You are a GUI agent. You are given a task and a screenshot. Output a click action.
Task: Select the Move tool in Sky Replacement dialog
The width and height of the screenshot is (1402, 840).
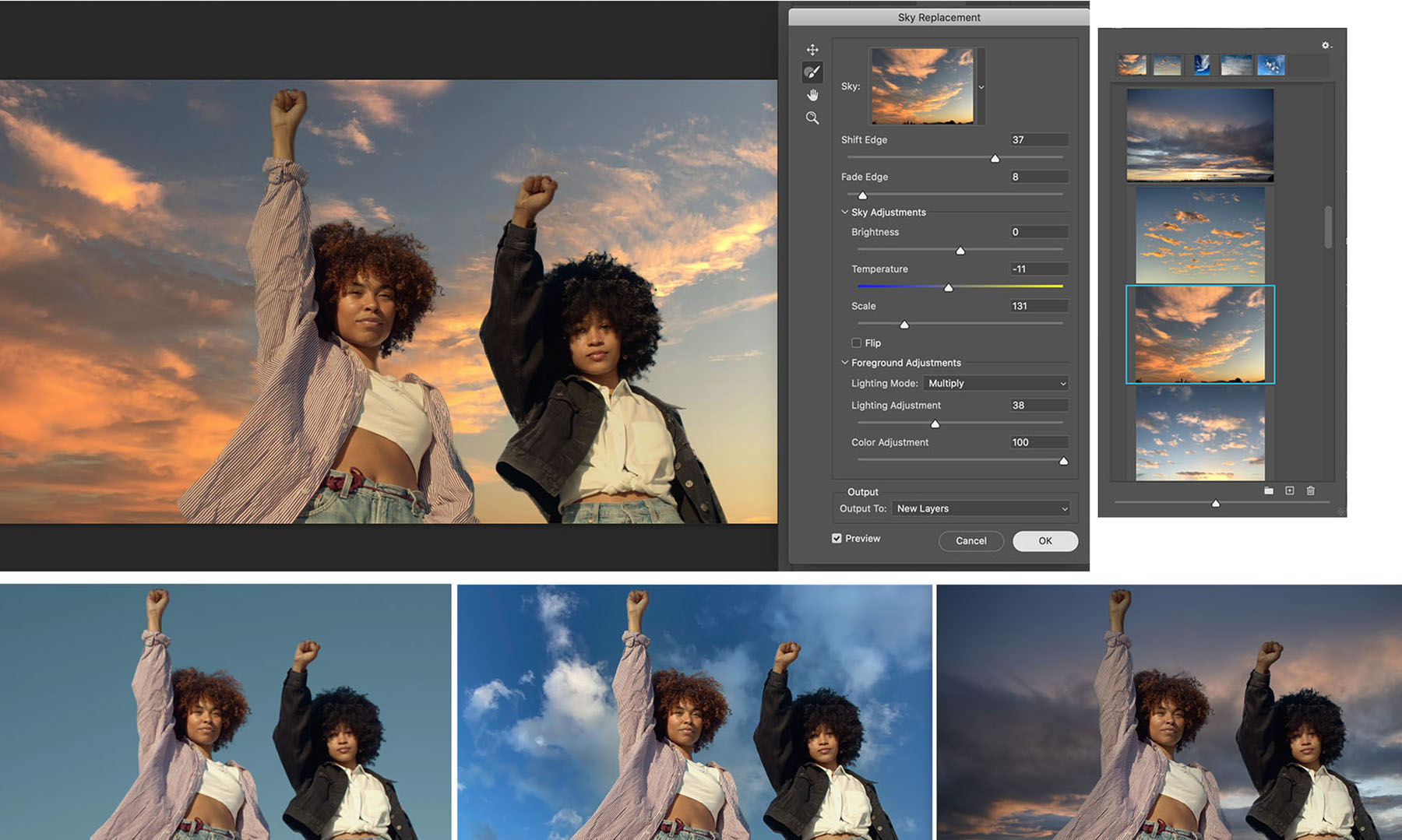[812, 49]
